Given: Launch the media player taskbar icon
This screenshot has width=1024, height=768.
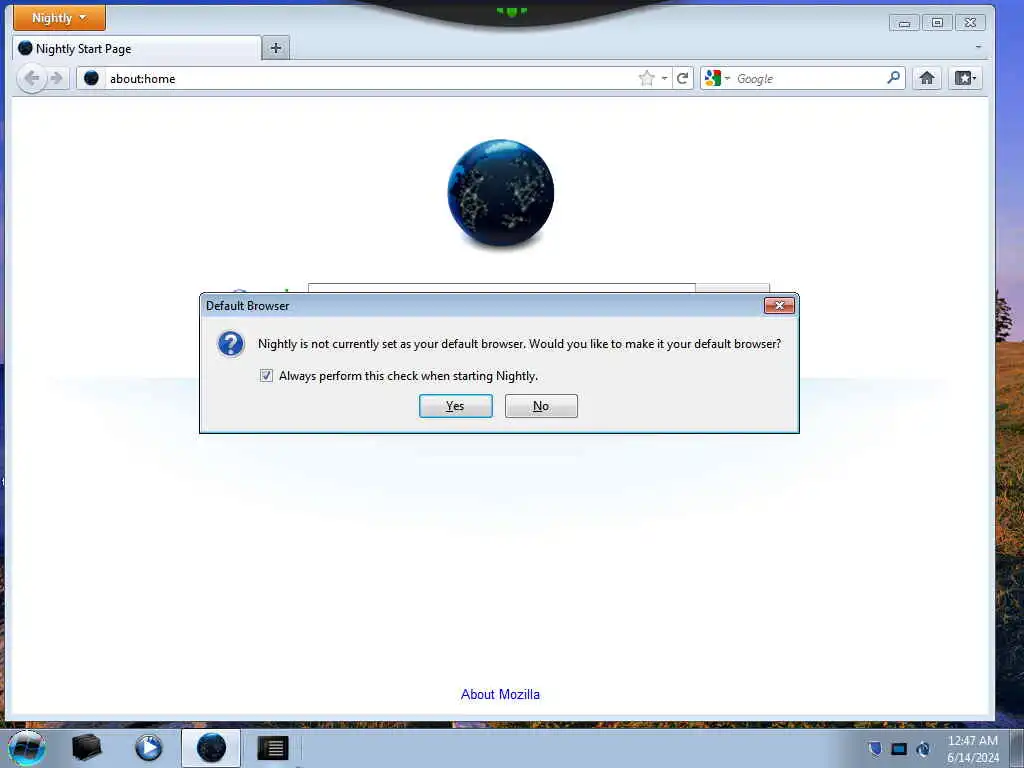Looking at the screenshot, I should (x=148, y=748).
